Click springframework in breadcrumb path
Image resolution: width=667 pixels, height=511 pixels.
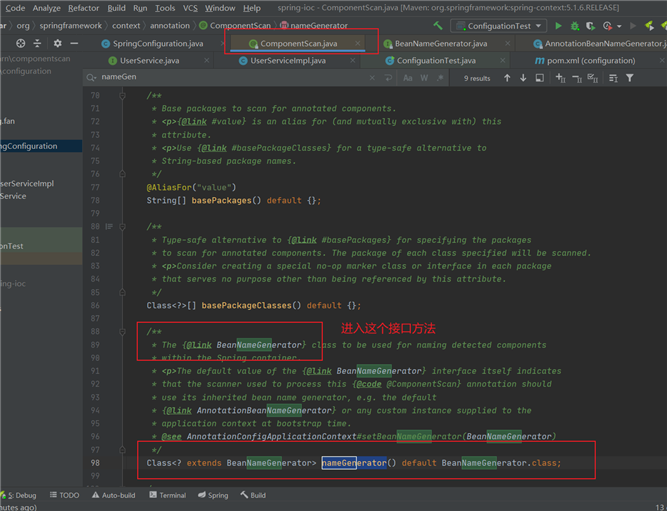click(71, 26)
